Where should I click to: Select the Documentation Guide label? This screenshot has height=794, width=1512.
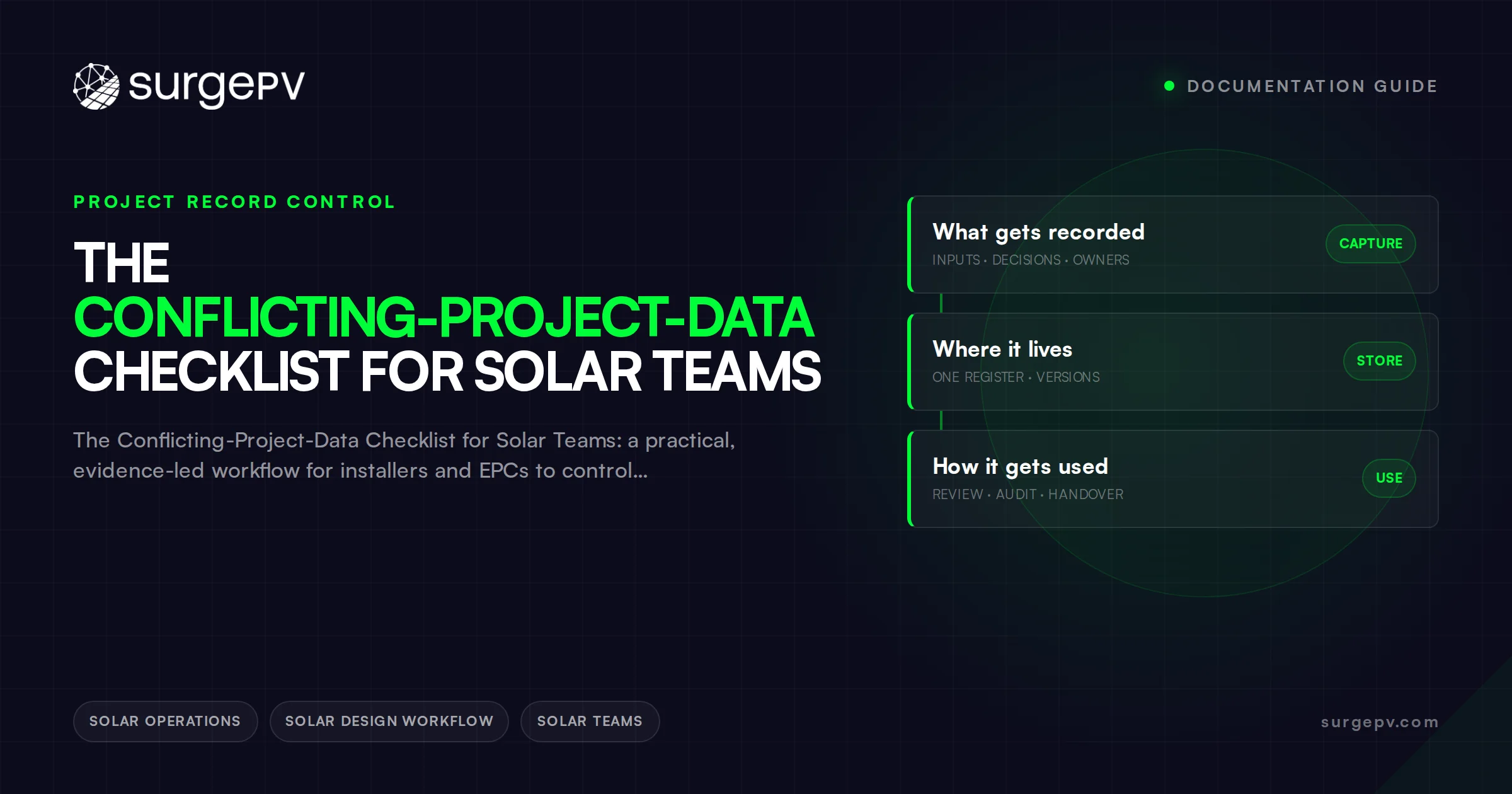point(1312,86)
